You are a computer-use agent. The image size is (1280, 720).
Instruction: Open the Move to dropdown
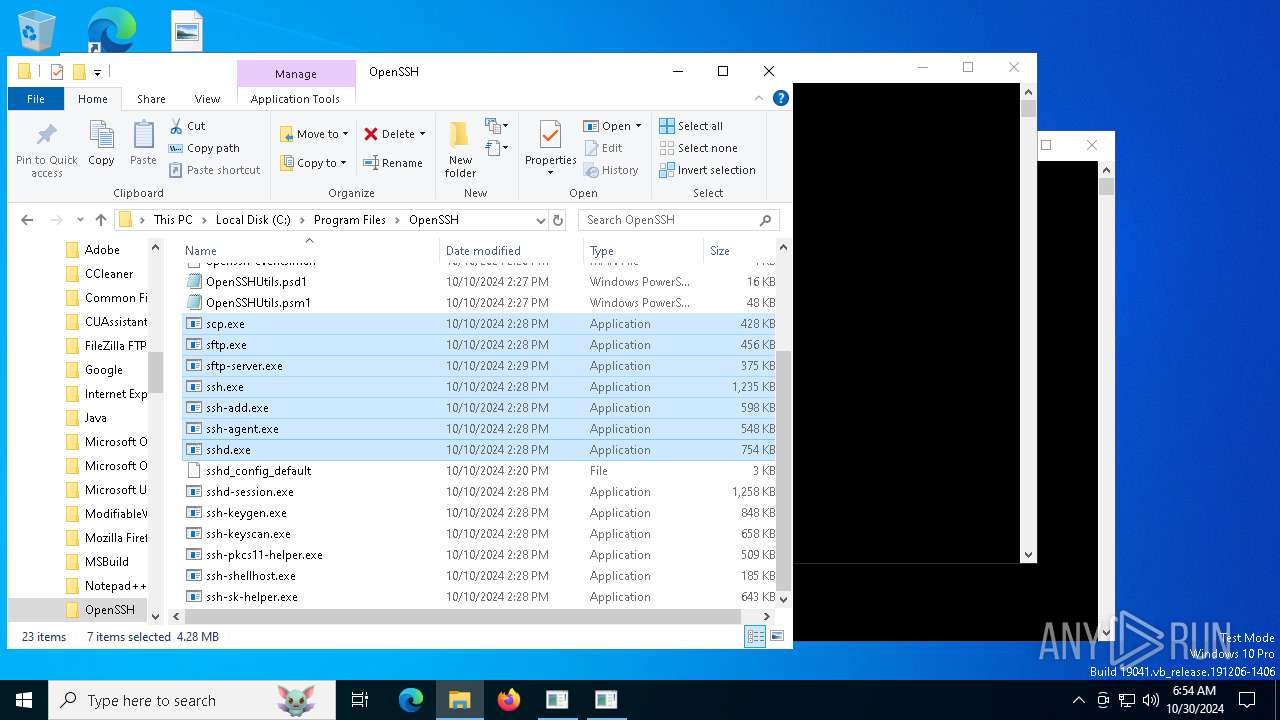click(x=314, y=134)
